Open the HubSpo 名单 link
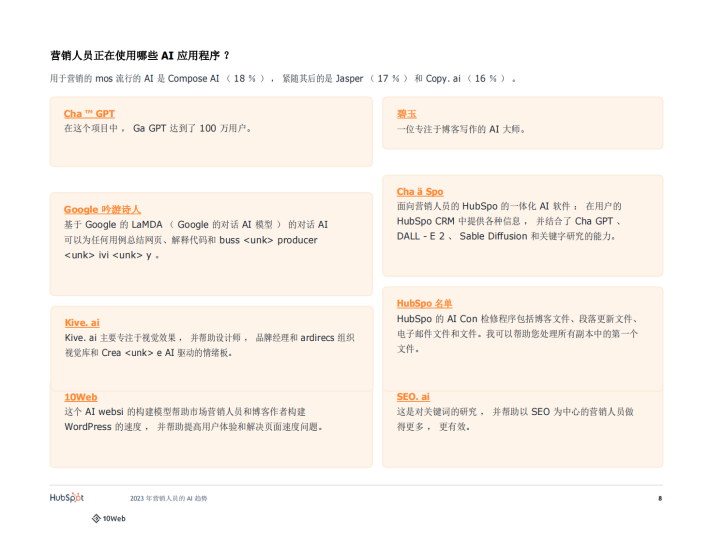 tap(425, 303)
